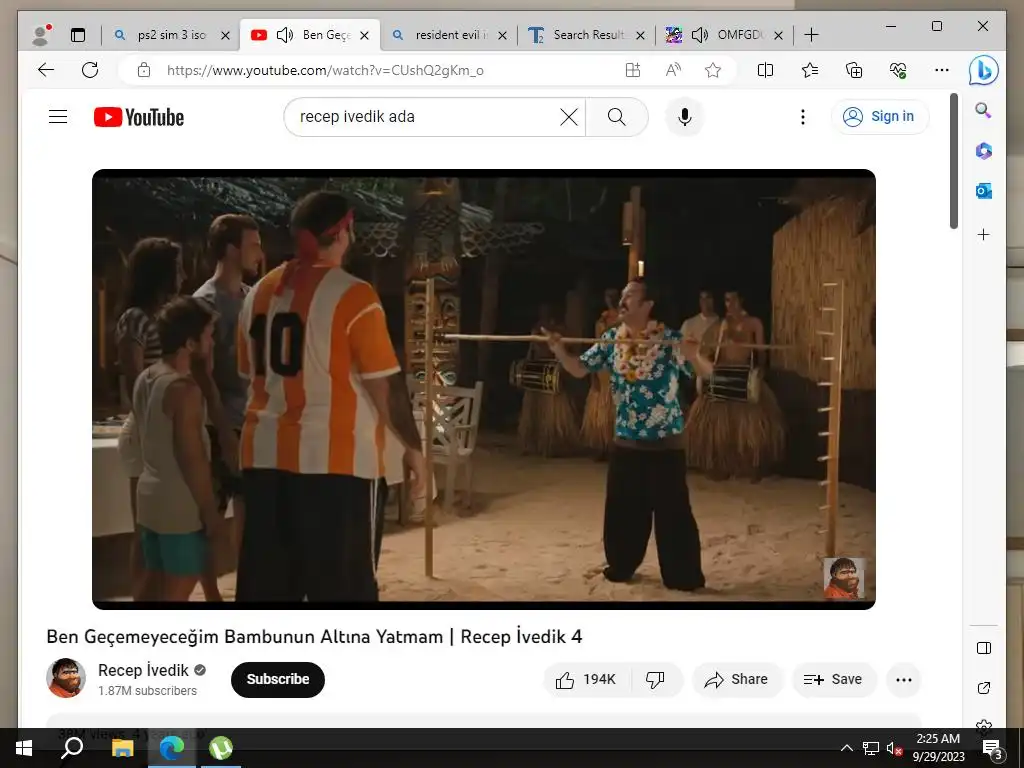
Task: Open the Recep İvedik channel avatar
Action: click(66, 678)
